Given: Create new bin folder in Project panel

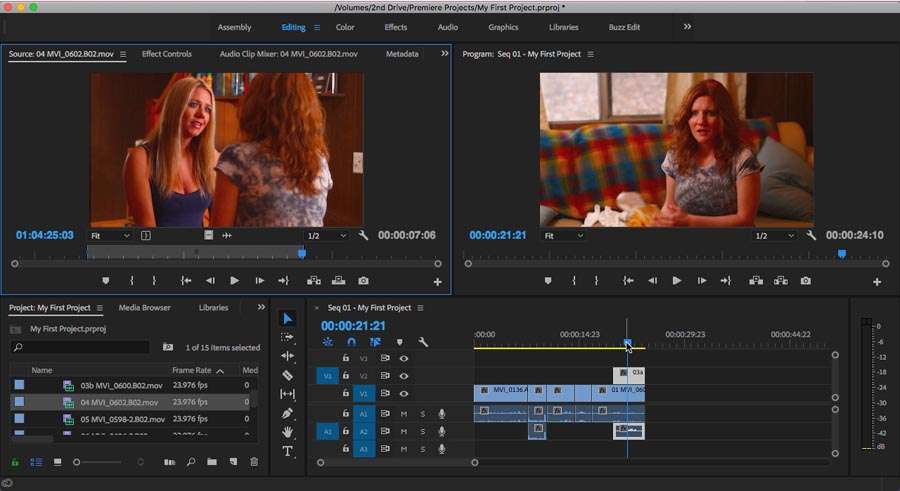Looking at the screenshot, I should [212, 462].
